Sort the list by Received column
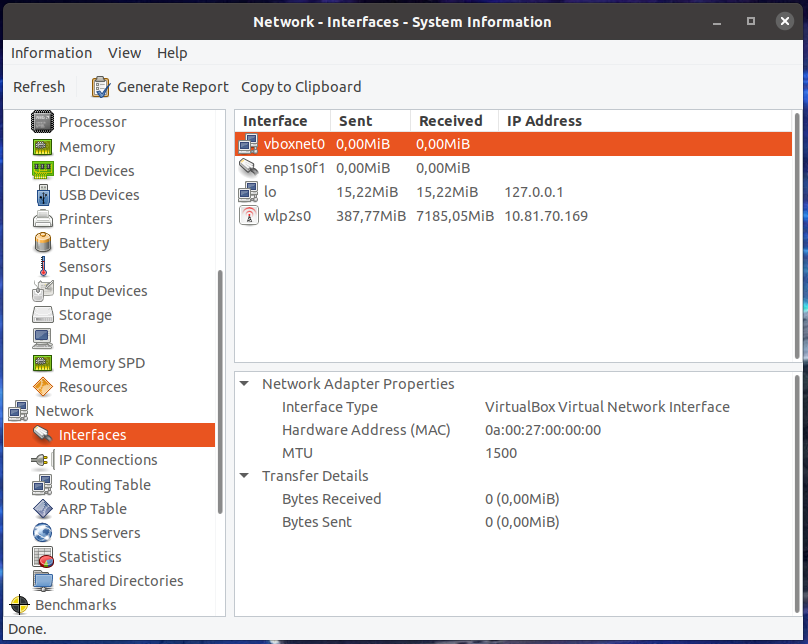This screenshot has width=808, height=644. point(451,121)
